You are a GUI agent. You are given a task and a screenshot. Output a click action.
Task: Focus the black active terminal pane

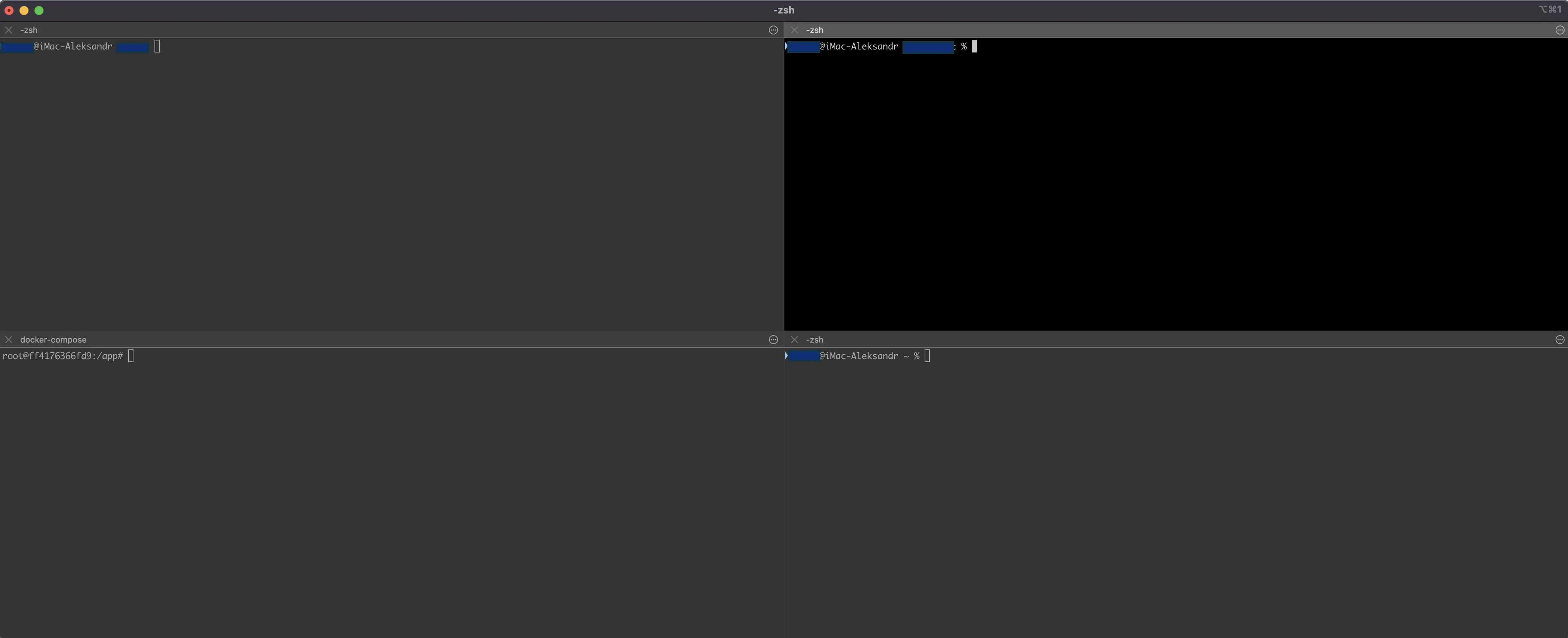(x=1175, y=183)
